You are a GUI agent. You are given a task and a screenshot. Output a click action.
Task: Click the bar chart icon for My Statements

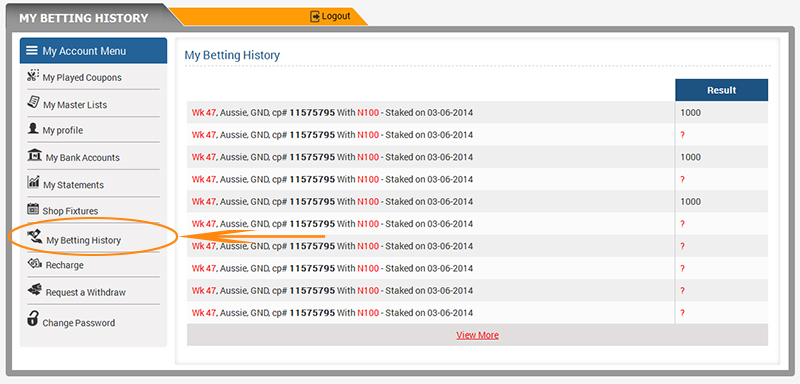pyautogui.click(x=33, y=182)
